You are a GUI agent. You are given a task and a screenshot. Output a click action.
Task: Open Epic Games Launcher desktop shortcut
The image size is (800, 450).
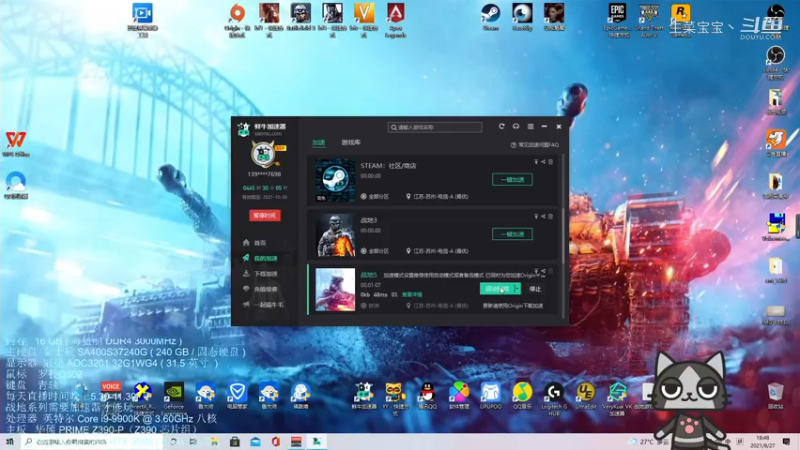pos(617,20)
